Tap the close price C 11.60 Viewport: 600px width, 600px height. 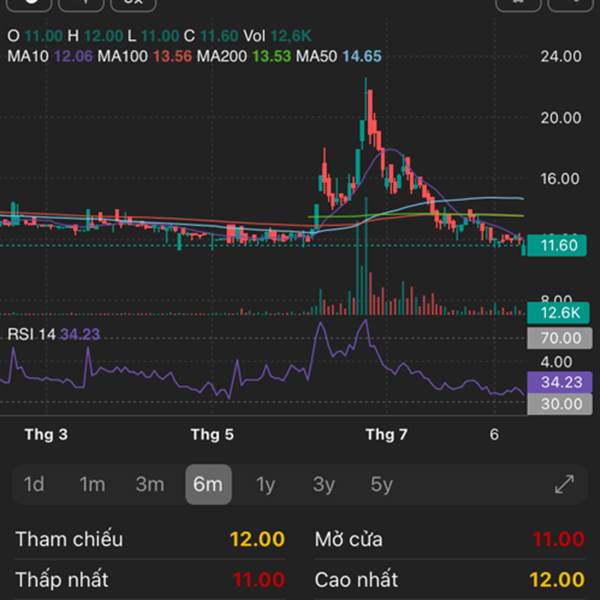(x=211, y=36)
